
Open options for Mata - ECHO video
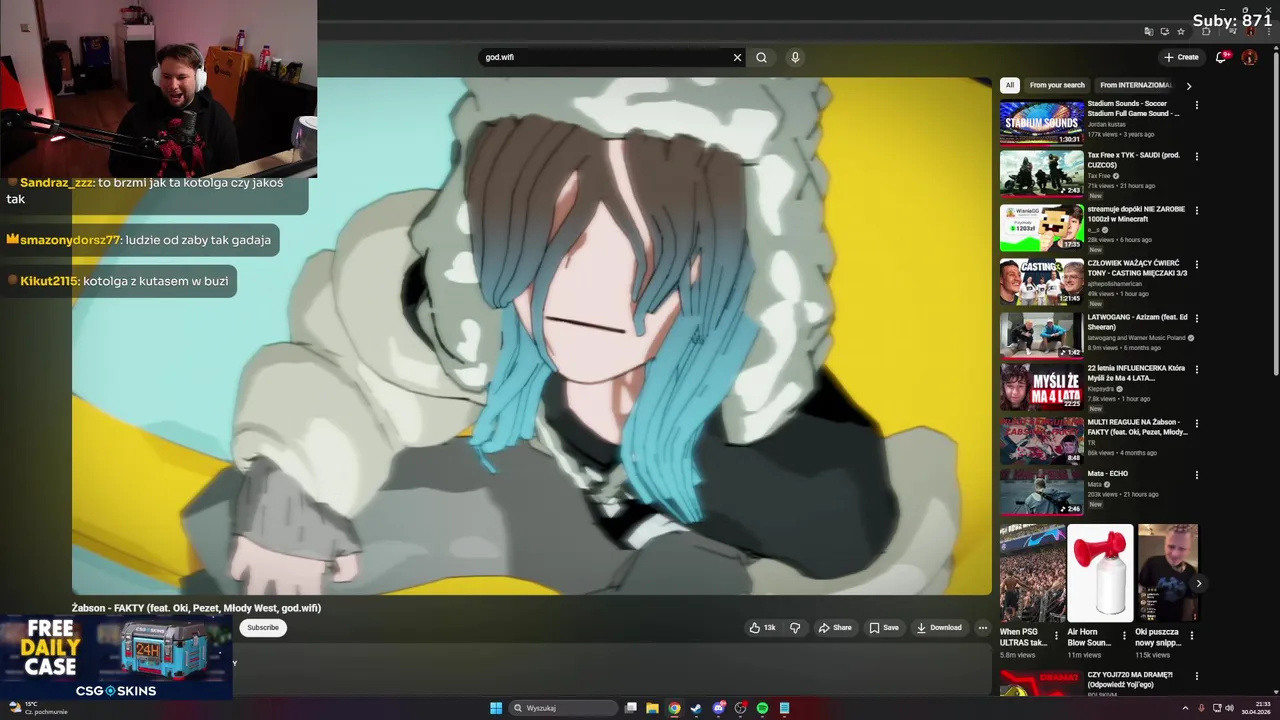[x=1196, y=475]
